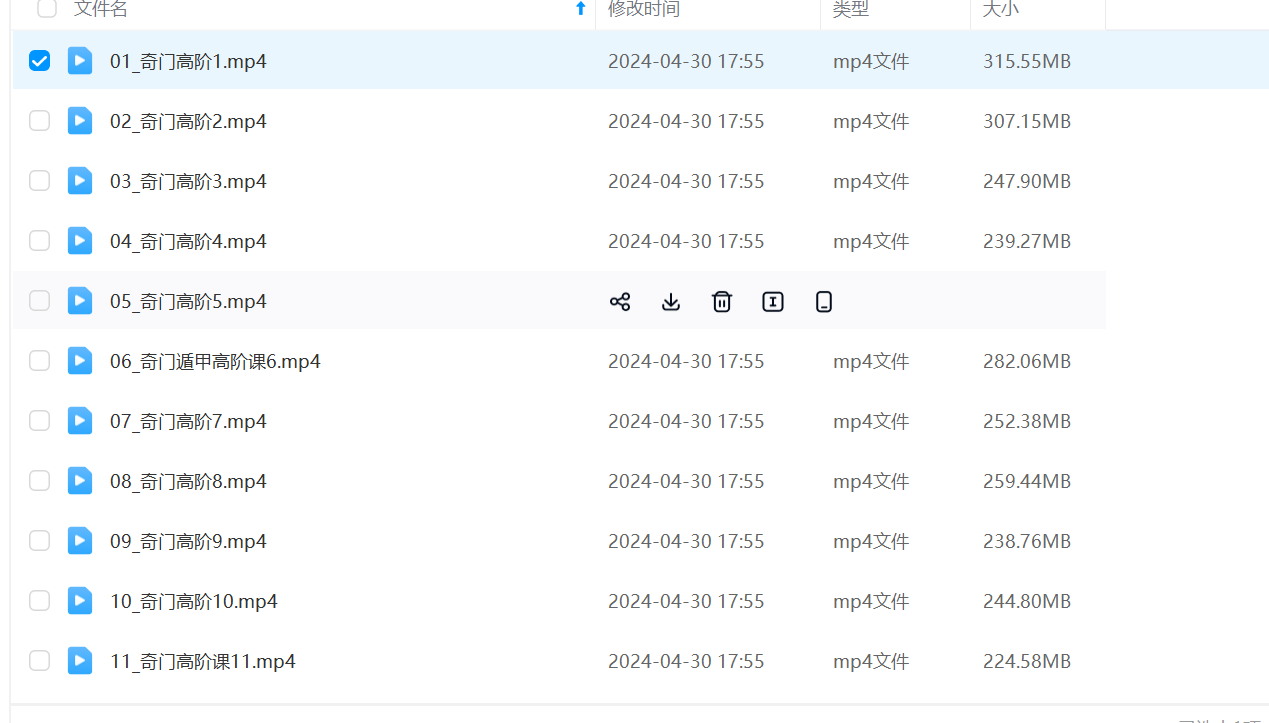1269x723 pixels.
Task: Open the file 10_奇门高阶10.mp4
Action: pyautogui.click(x=193, y=601)
